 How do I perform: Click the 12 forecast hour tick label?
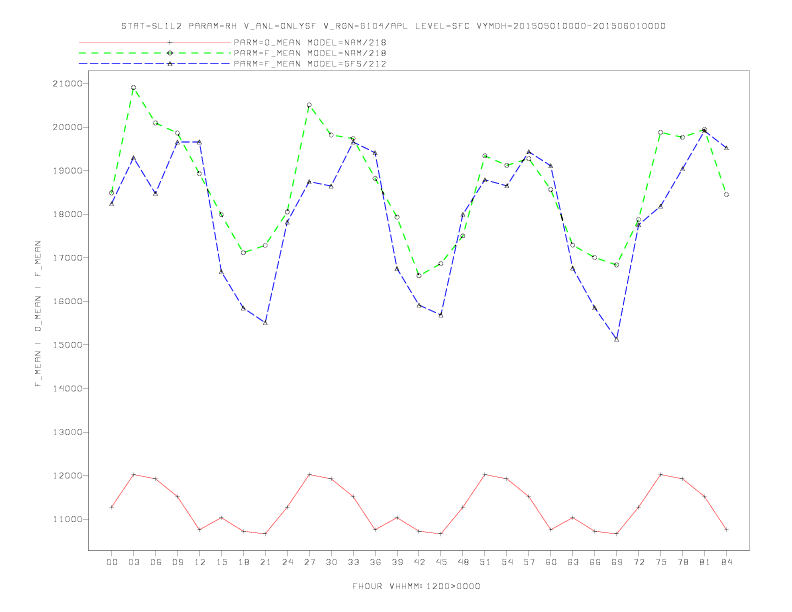(200, 562)
